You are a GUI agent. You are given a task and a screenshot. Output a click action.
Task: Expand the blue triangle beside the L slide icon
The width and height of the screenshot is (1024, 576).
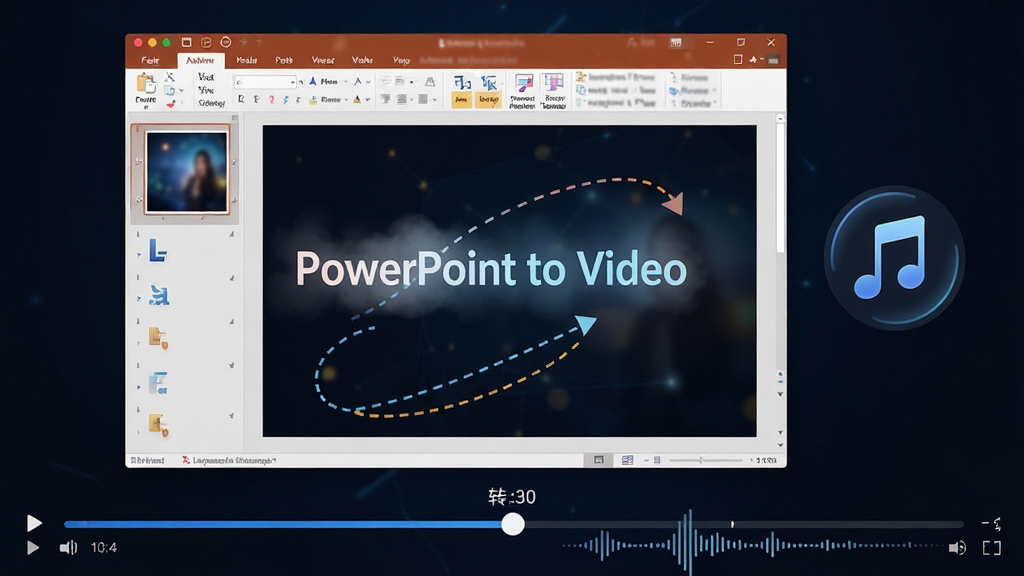coord(138,254)
